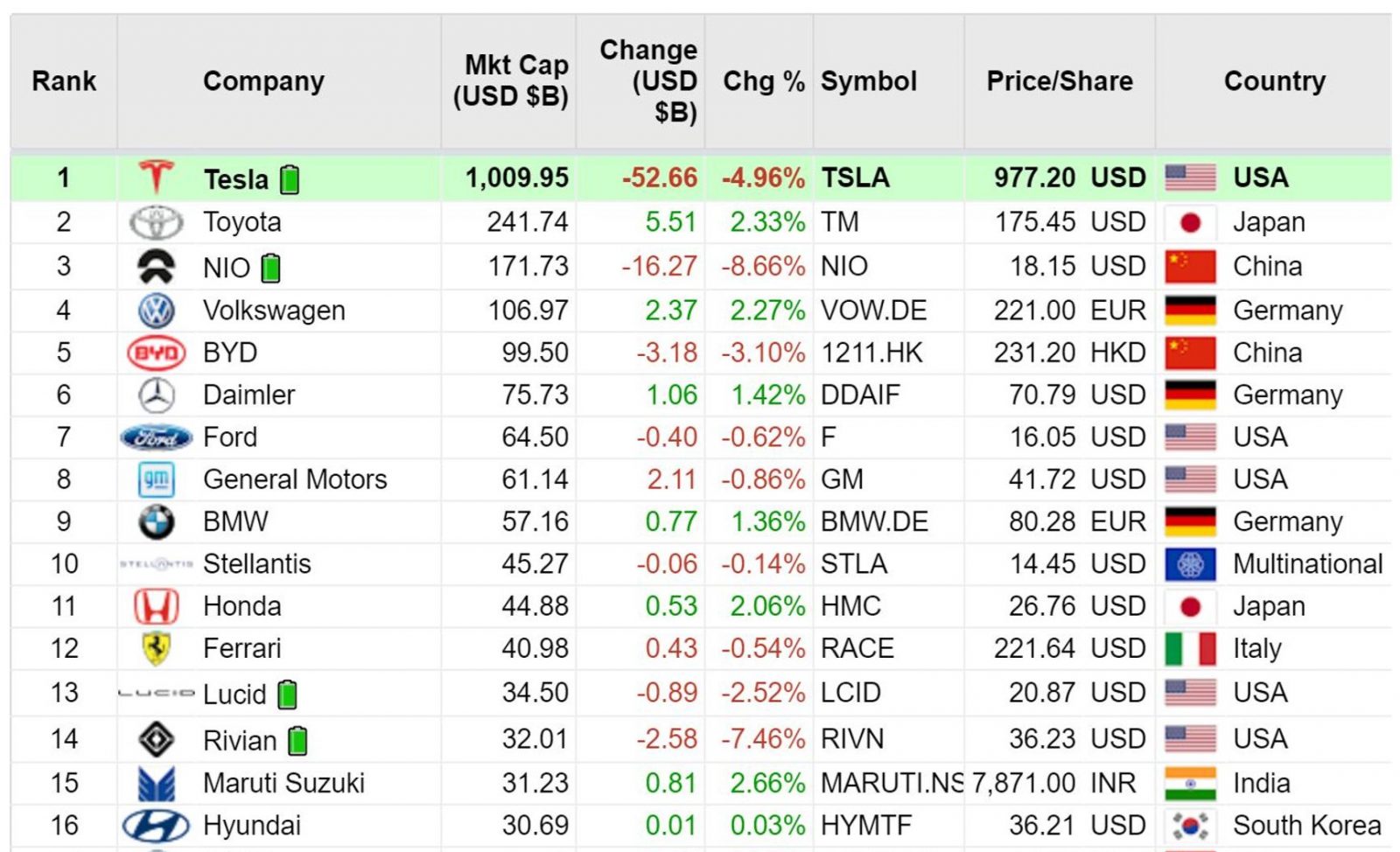
Task: Click the BMW.DE ticker symbol
Action: (873, 522)
